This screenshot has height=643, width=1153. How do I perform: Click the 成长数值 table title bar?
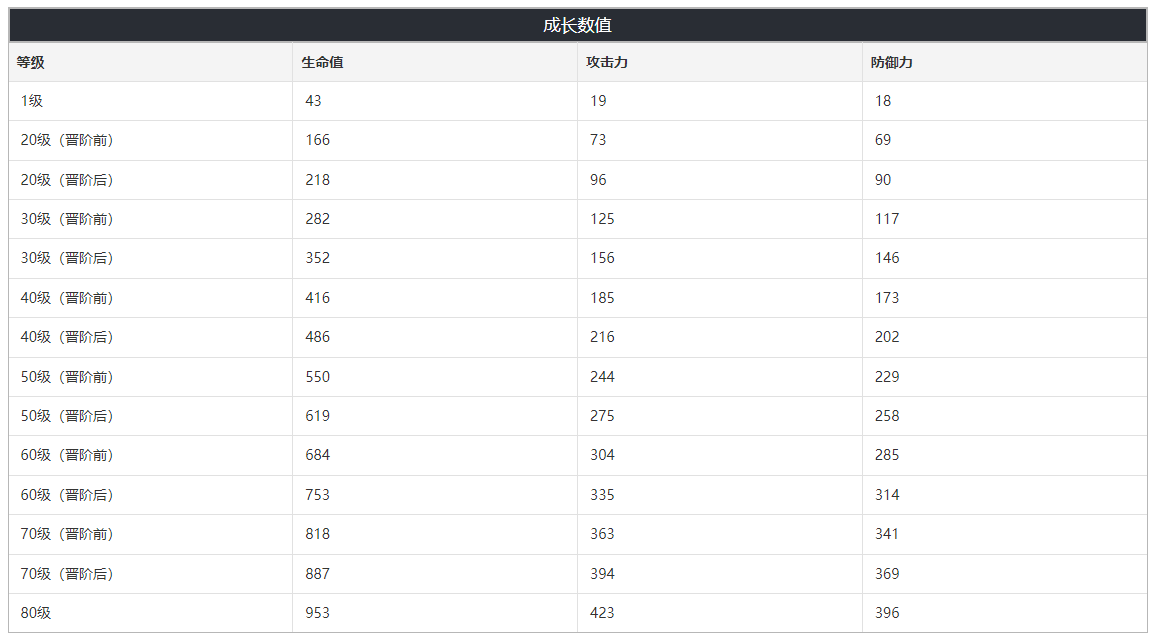[x=577, y=25]
